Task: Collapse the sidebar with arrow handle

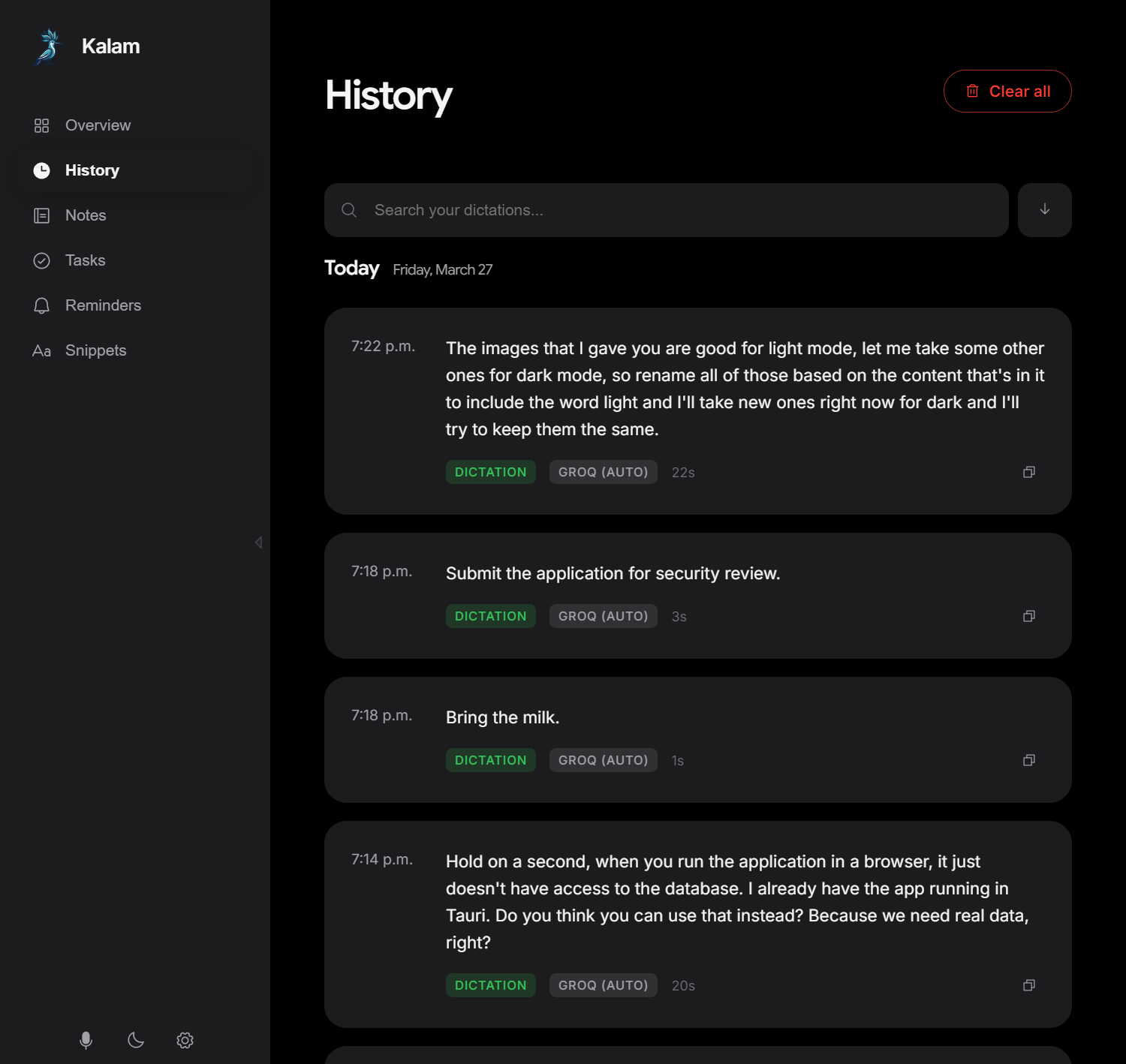Action: click(258, 542)
